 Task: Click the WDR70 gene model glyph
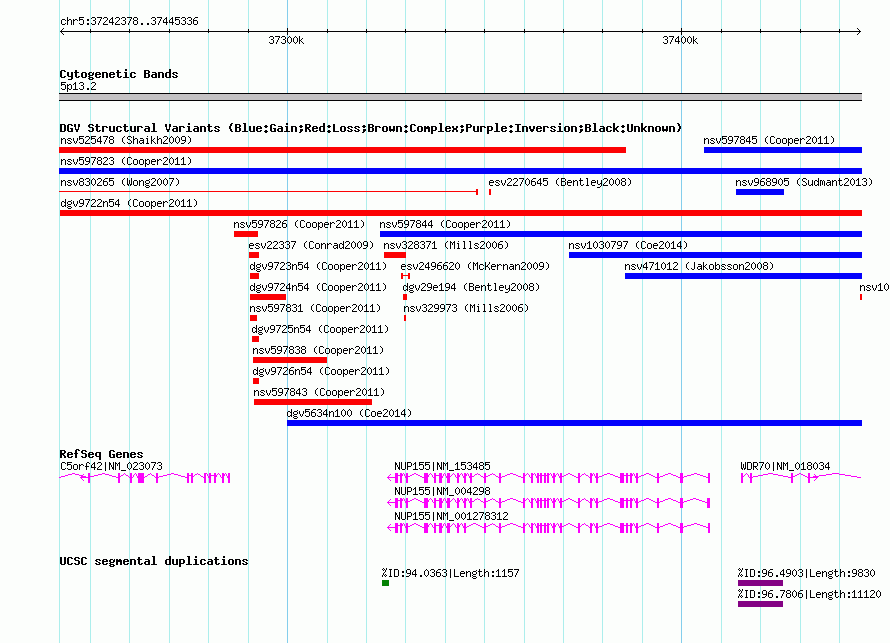(x=801, y=478)
